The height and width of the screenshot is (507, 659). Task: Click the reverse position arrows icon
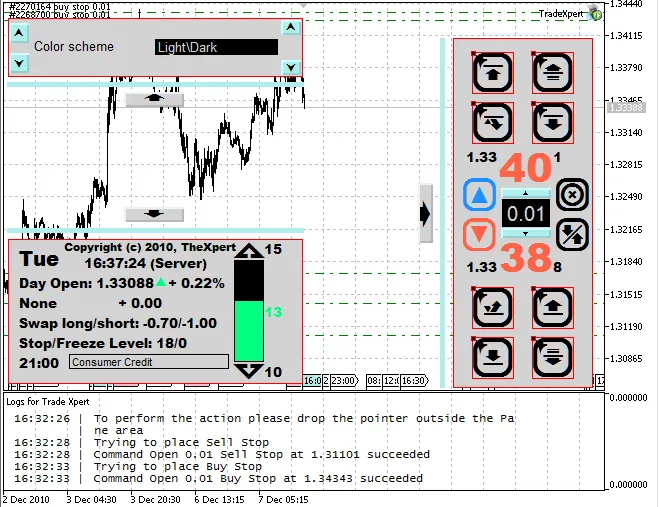pos(572,234)
